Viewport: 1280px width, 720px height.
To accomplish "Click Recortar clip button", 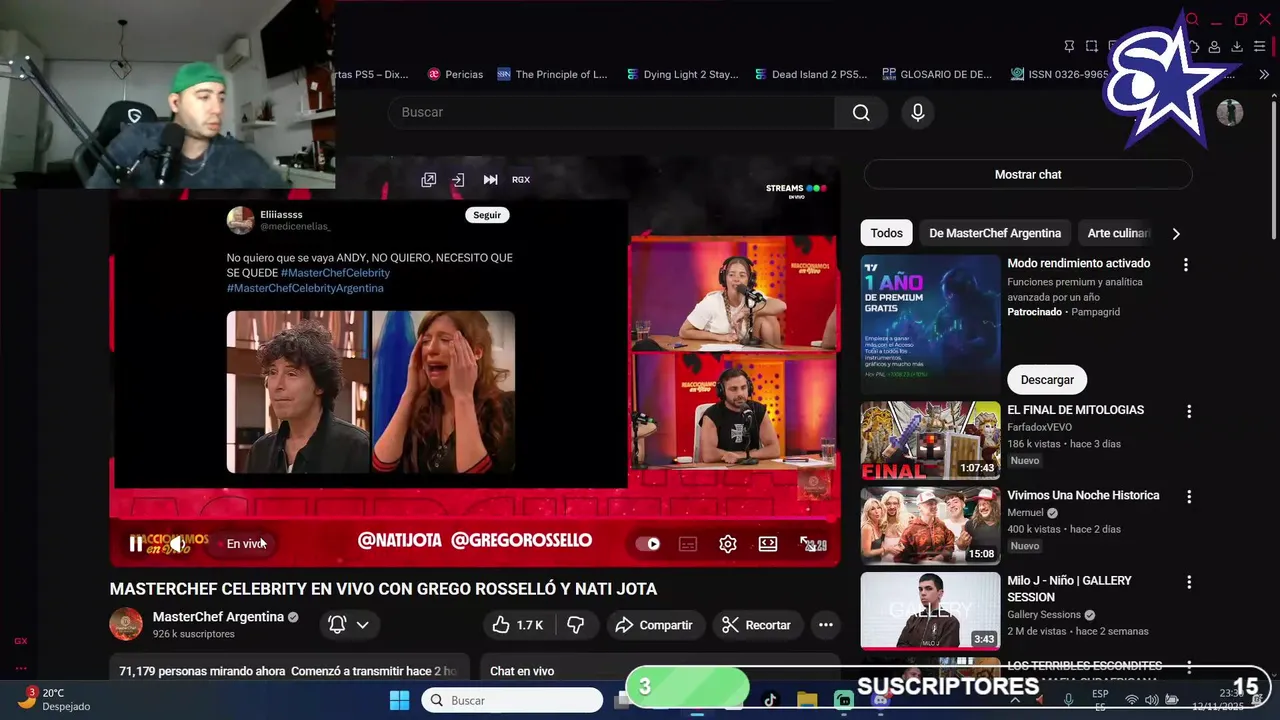I will [756, 625].
